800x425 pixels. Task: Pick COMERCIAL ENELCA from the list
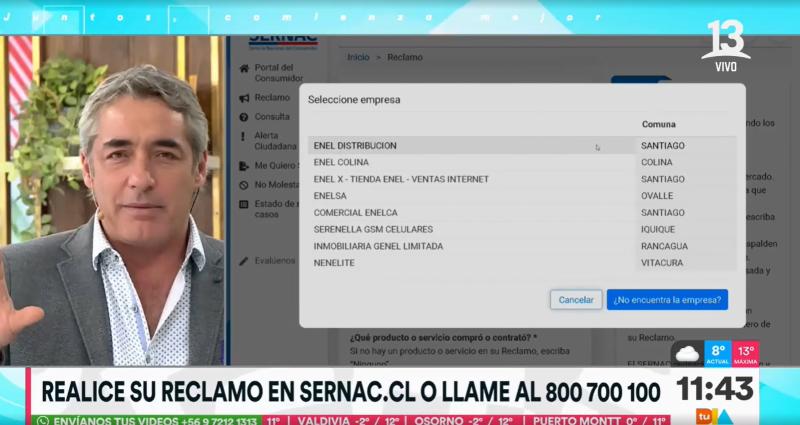pos(522,213)
